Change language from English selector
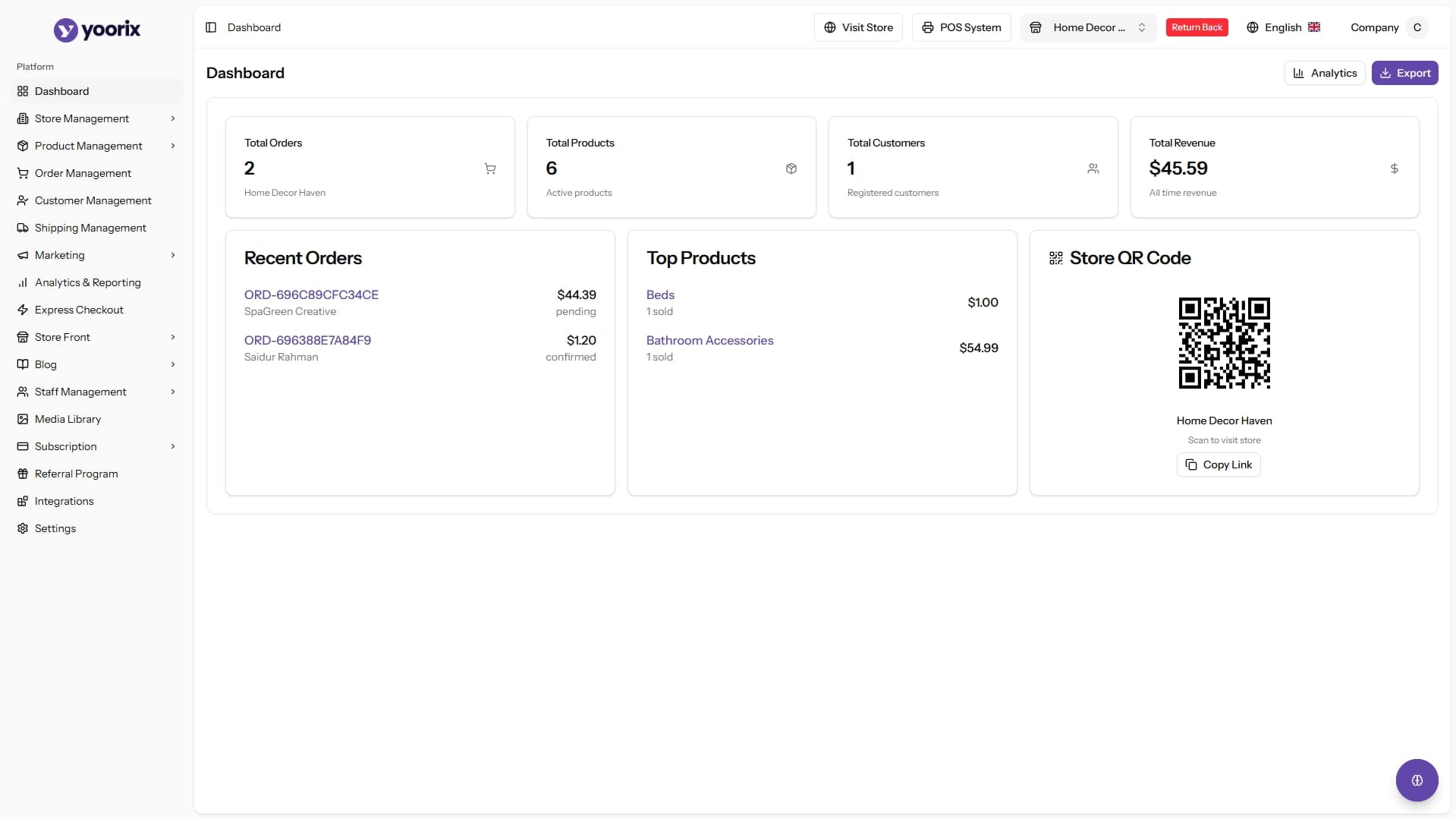 (x=1283, y=27)
